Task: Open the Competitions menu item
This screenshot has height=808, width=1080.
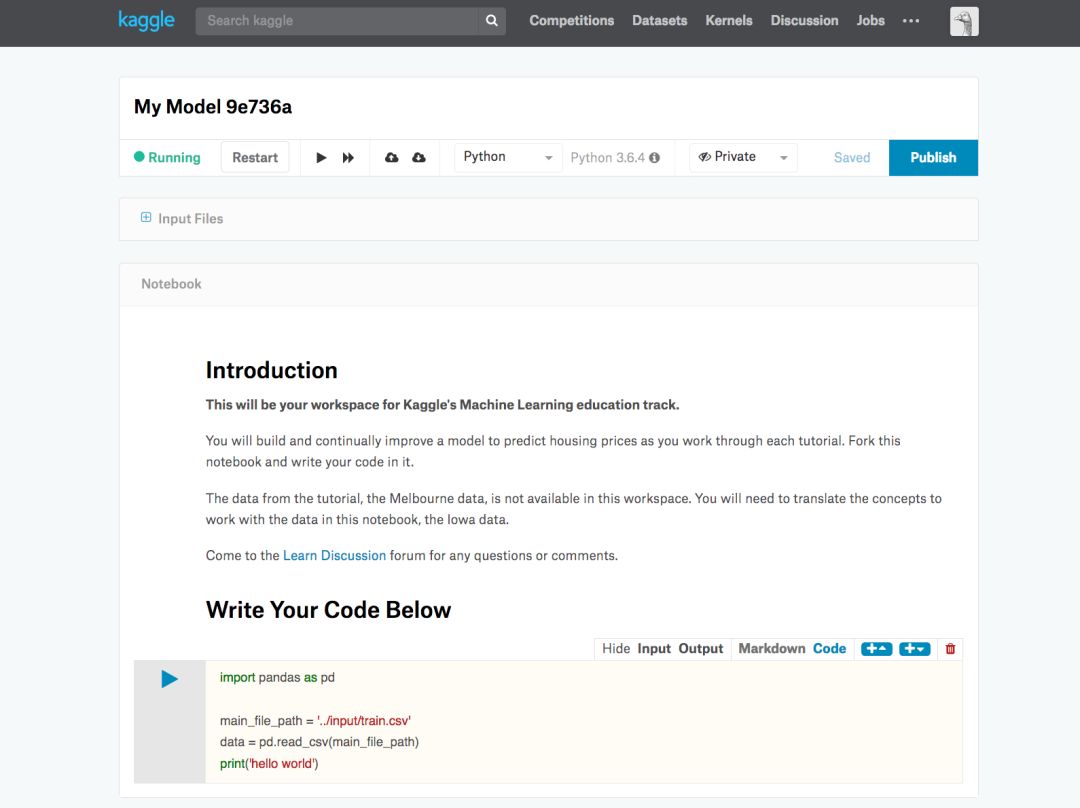Action: pos(571,21)
